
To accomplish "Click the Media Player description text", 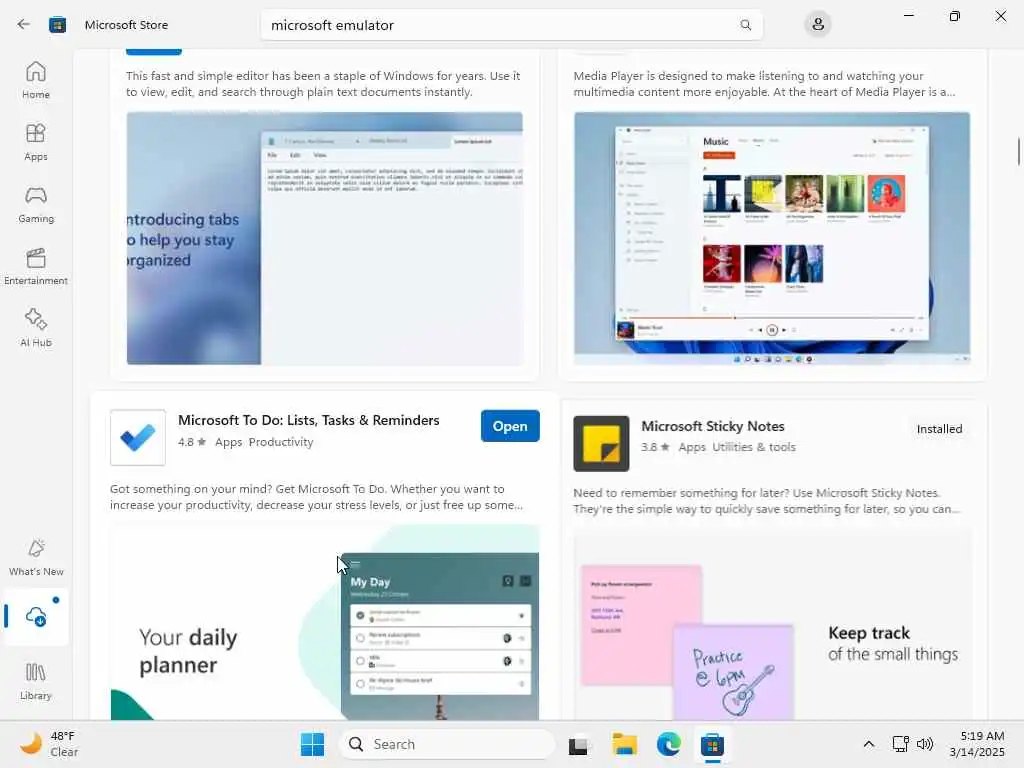I will pyautogui.click(x=764, y=84).
